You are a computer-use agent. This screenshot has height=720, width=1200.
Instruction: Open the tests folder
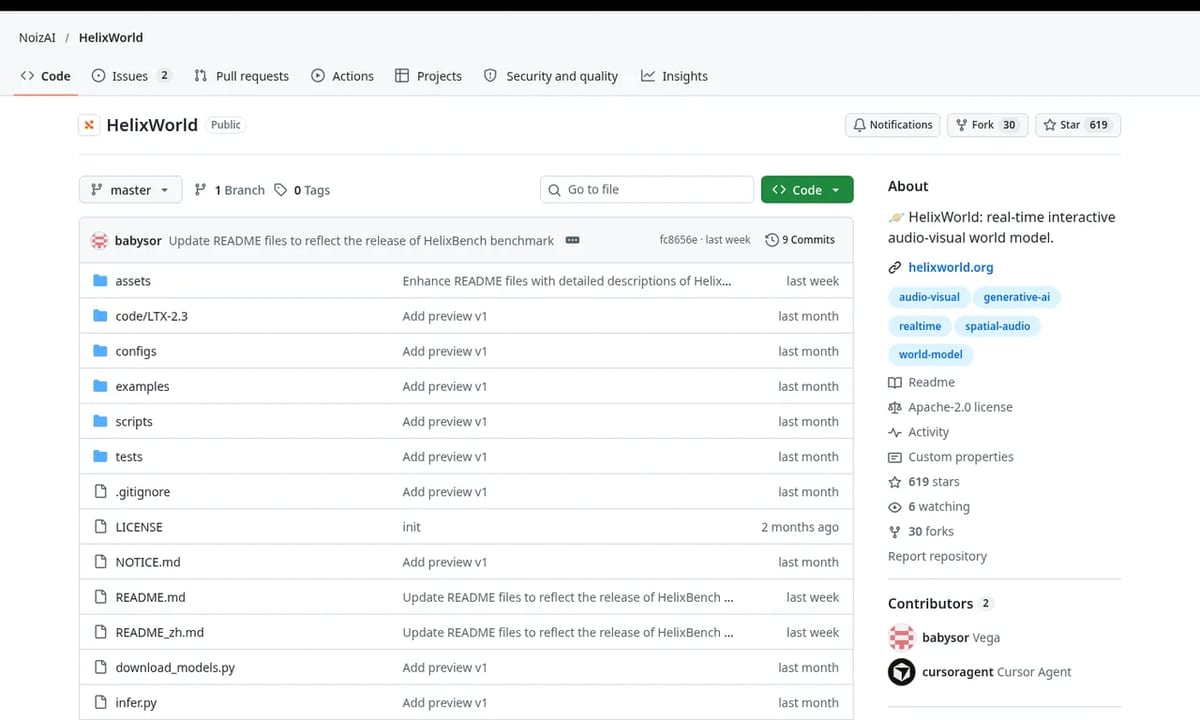coord(129,457)
